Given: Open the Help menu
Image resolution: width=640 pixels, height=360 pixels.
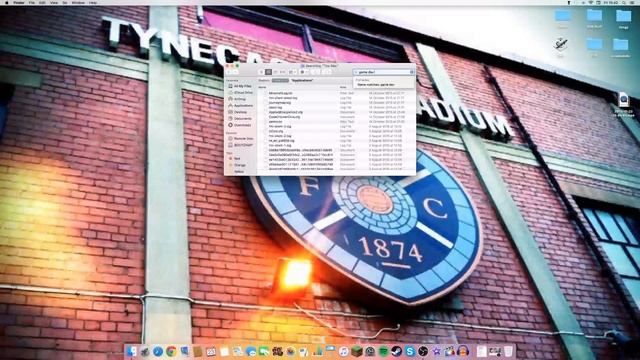Looking at the screenshot, I should [x=93, y=2].
